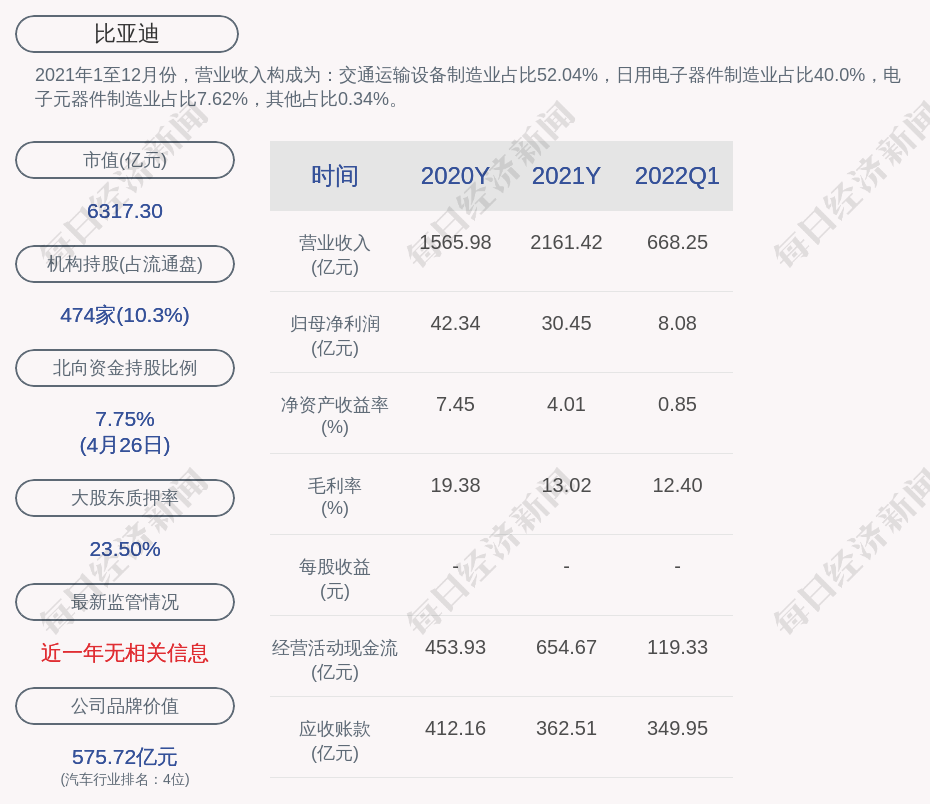The height and width of the screenshot is (804, 930).
Task: Click the net profit value 30.45
Action: [x=566, y=324]
